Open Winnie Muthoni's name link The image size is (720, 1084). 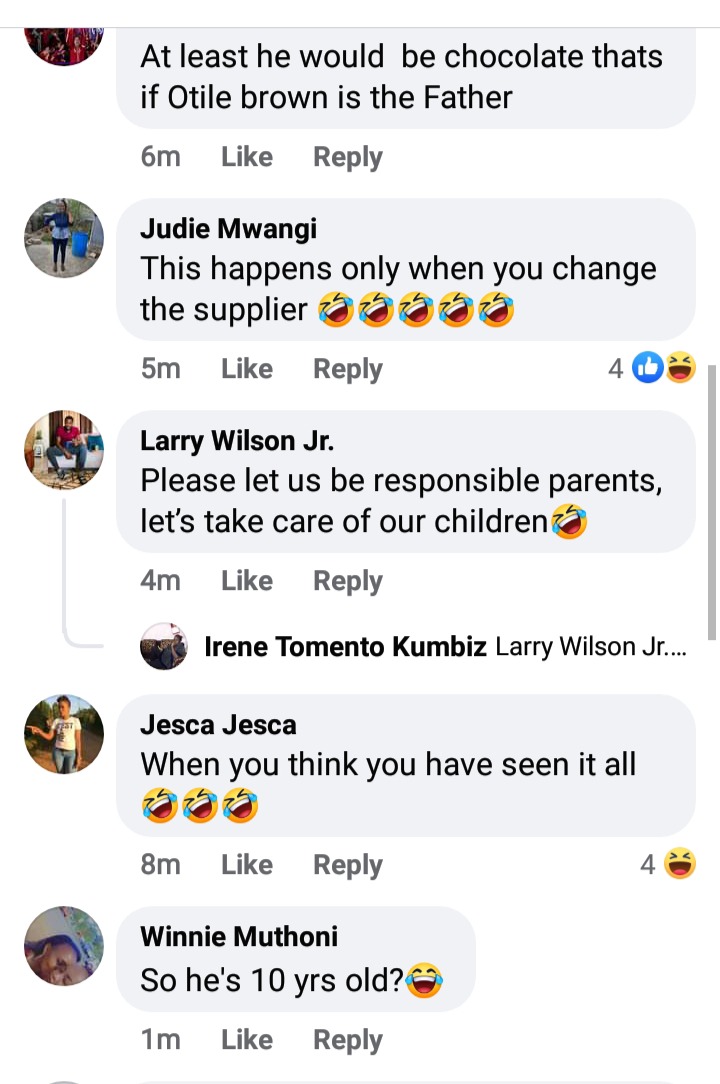point(239,936)
